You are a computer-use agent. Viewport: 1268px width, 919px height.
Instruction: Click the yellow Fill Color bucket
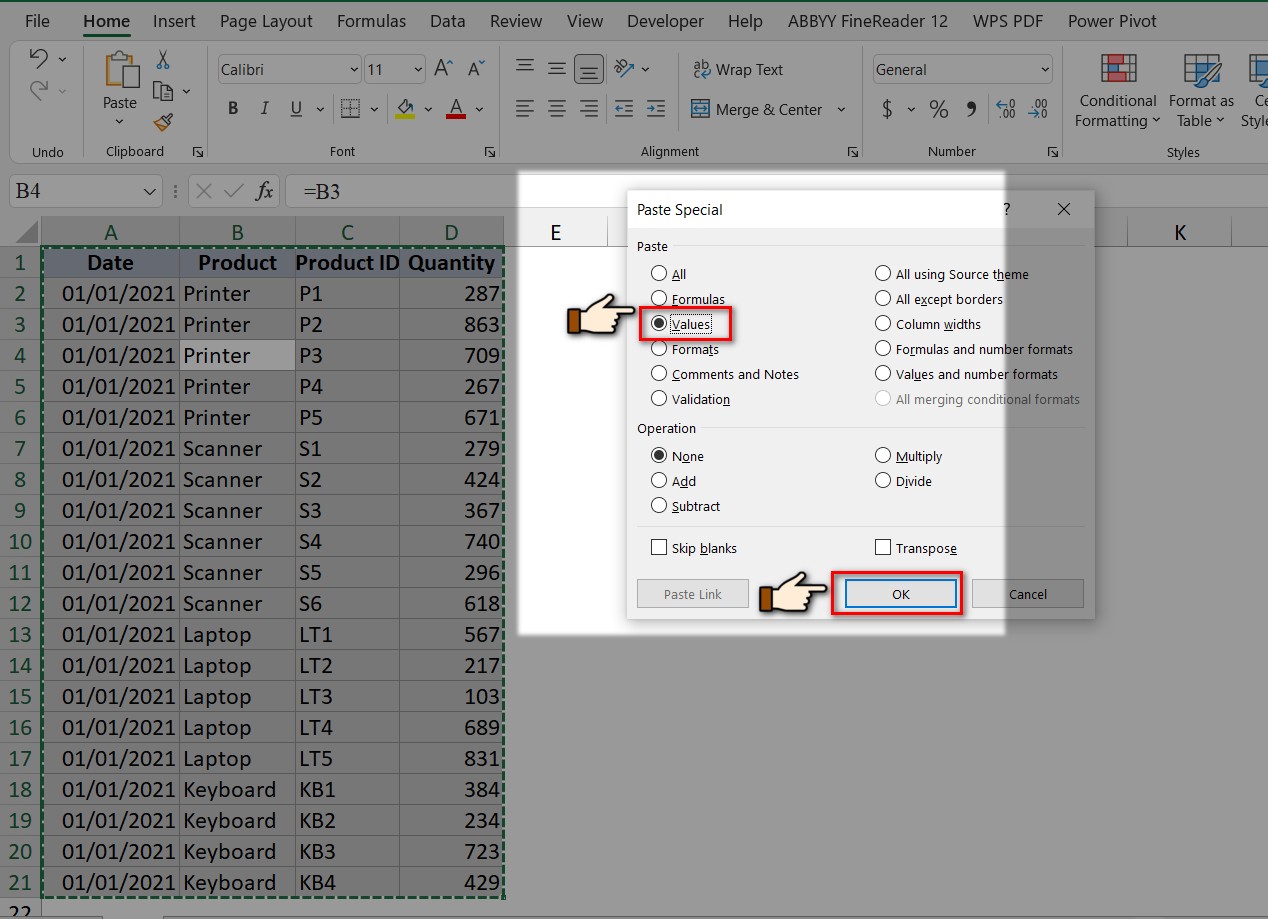point(405,109)
